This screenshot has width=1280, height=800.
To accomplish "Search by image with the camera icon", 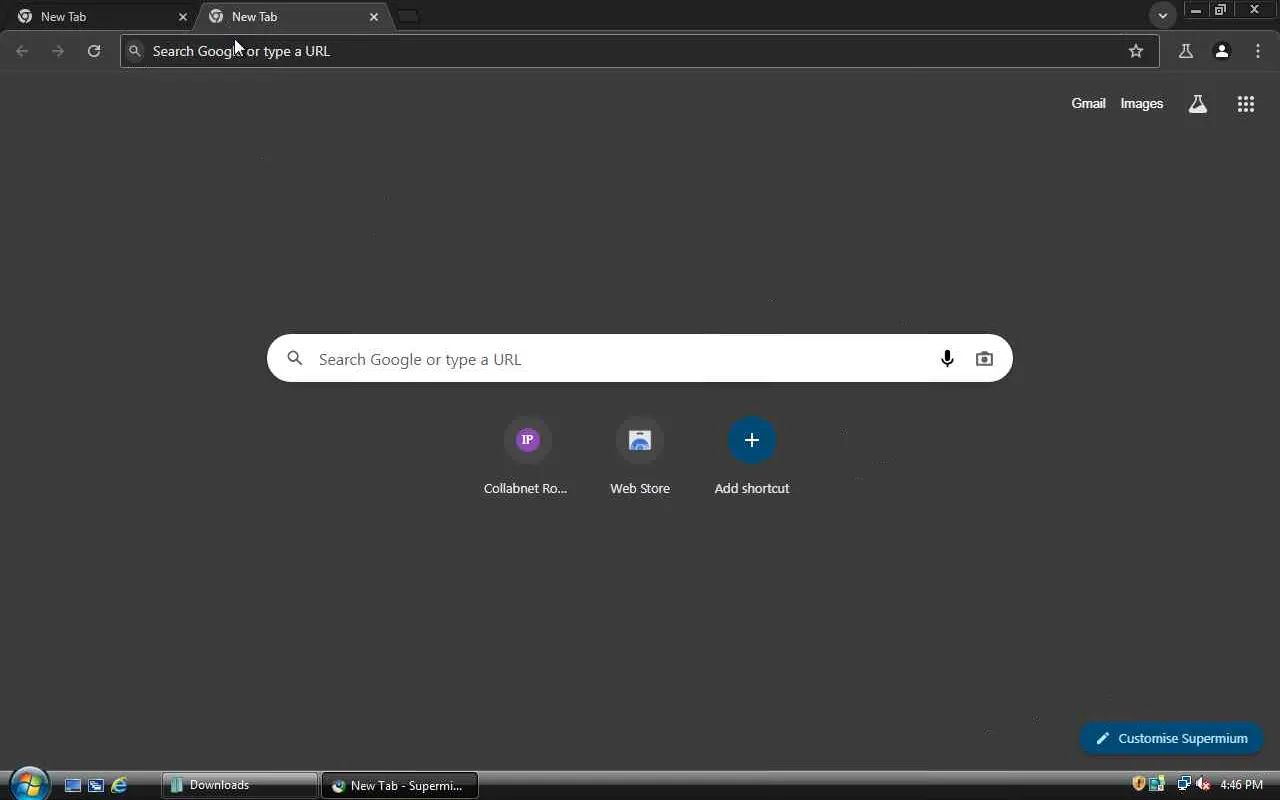I will pos(985,359).
